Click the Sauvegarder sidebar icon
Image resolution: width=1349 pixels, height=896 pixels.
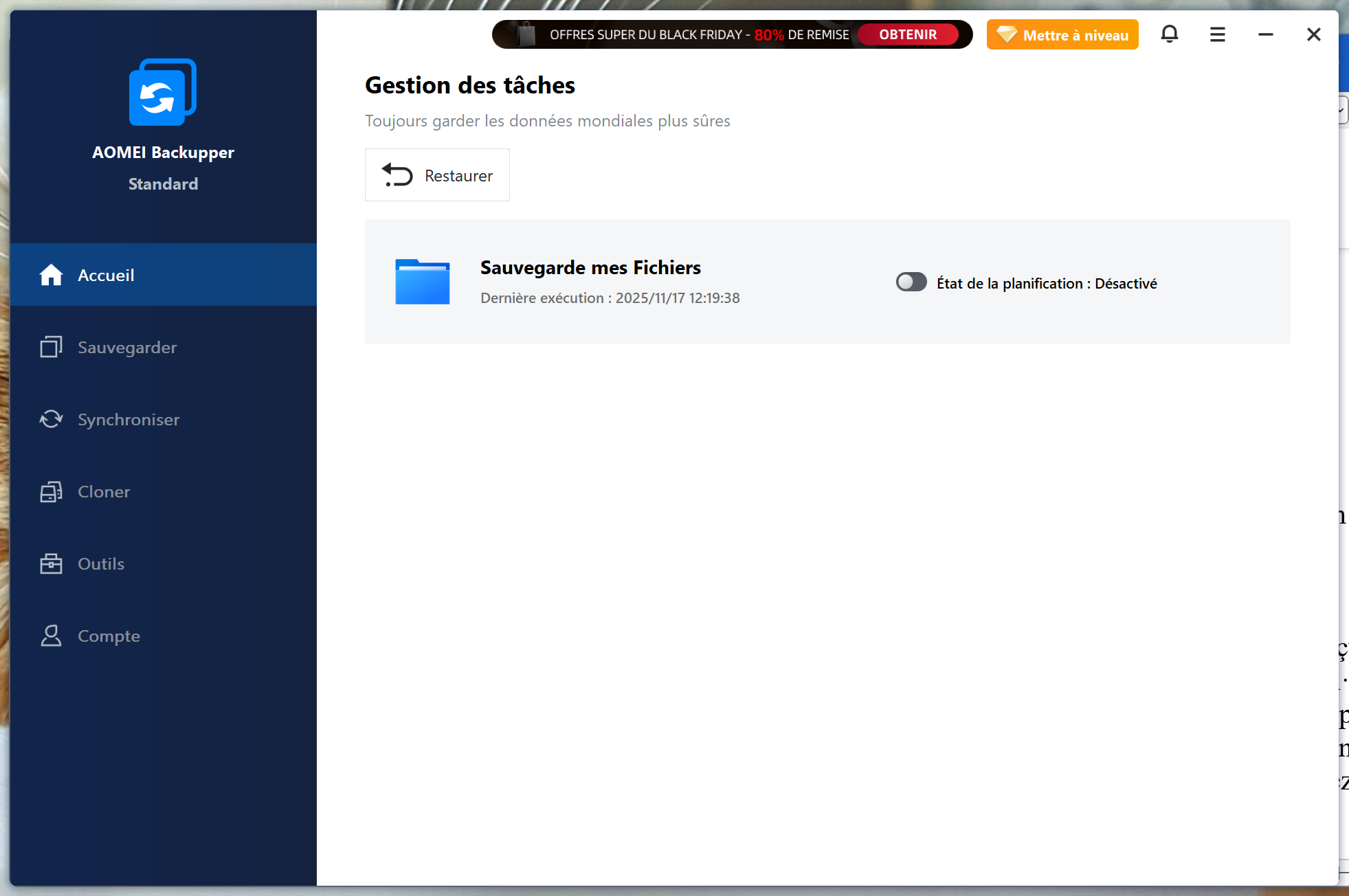(x=51, y=347)
